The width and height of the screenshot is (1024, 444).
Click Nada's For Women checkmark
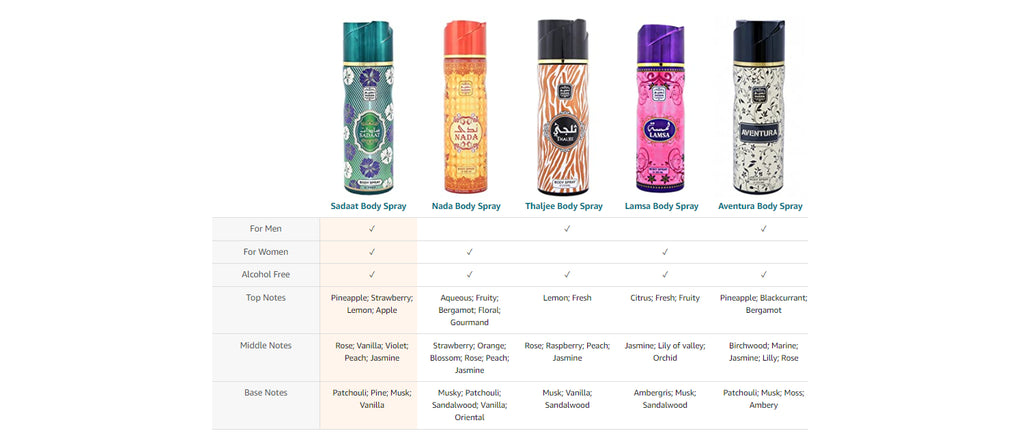[470, 252]
